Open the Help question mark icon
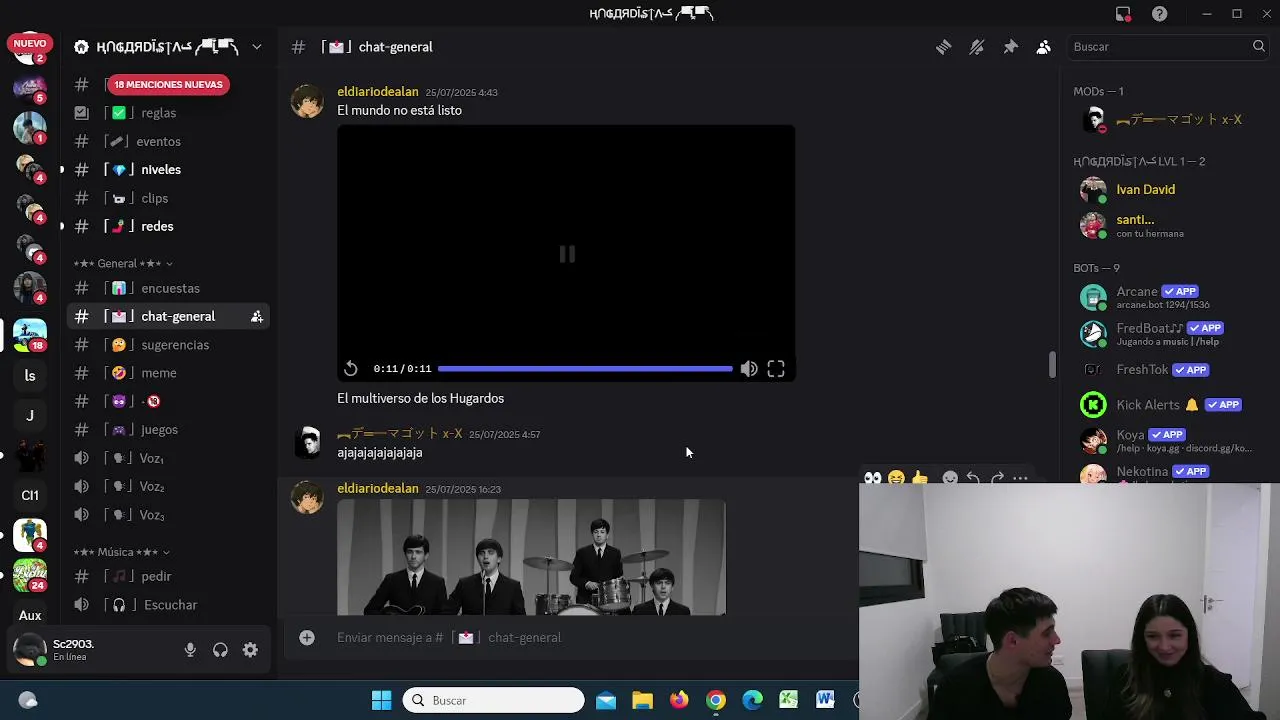 click(x=1159, y=14)
